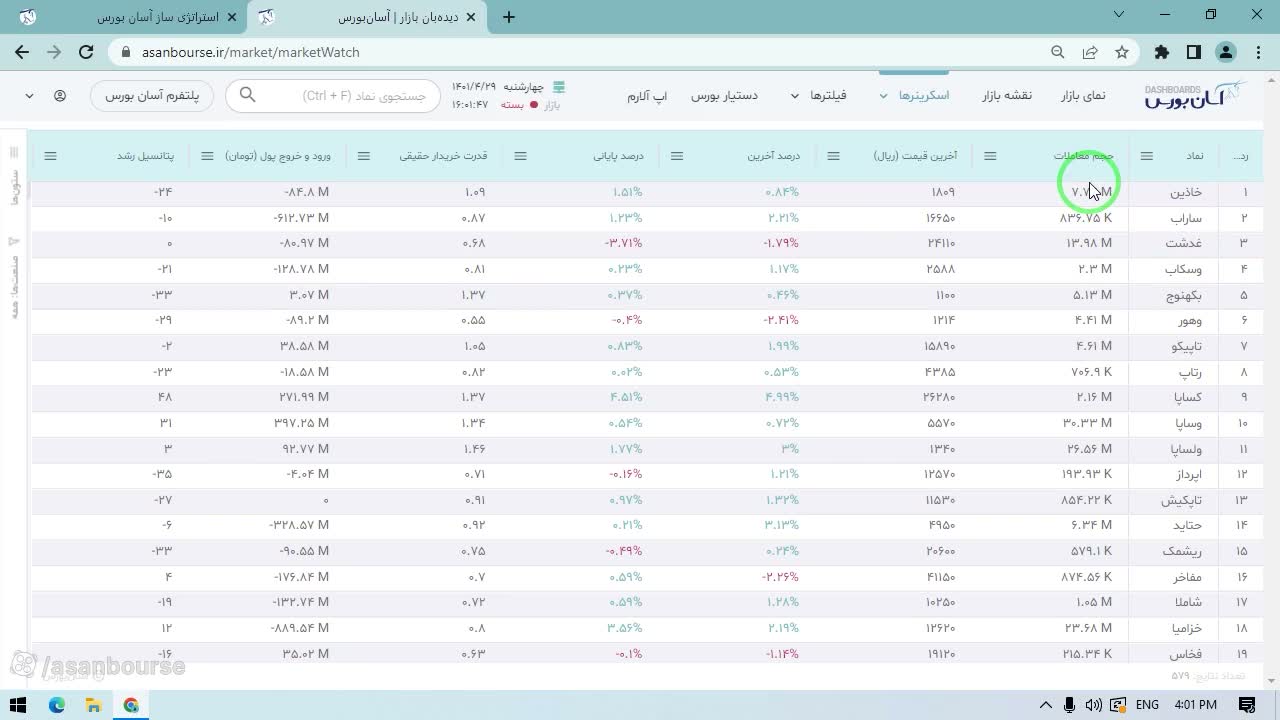Open the اسکرینرها dropdown menu
The width and height of the screenshot is (1280, 720).
click(914, 96)
